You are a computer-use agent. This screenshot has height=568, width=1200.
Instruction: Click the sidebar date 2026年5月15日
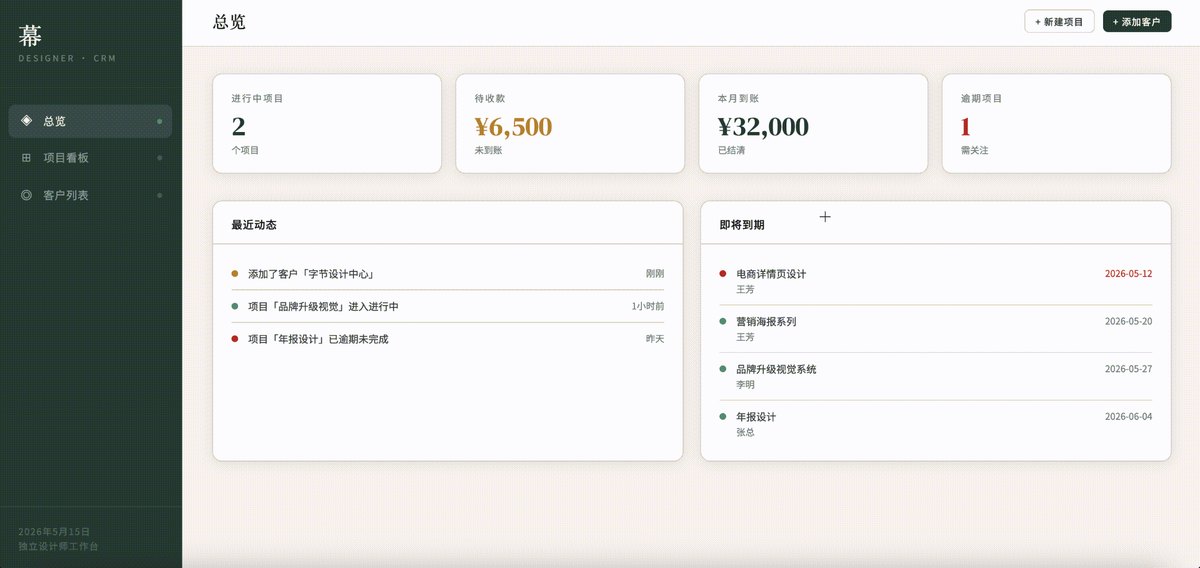click(54, 532)
